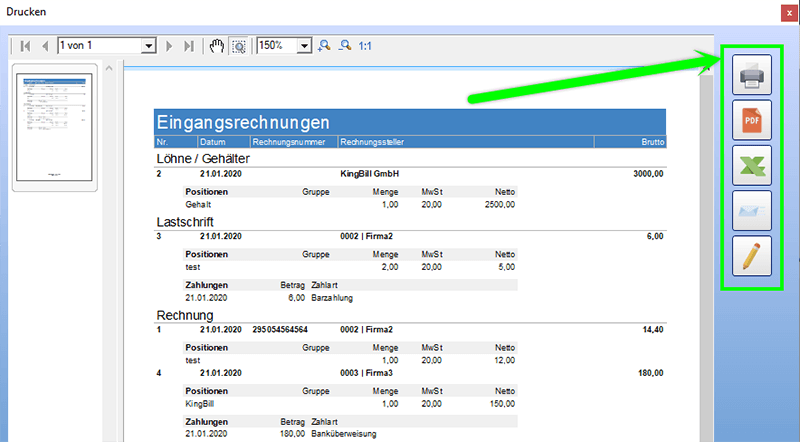
Task: Click the 'Lastschrift' group heading
Action: (185, 222)
